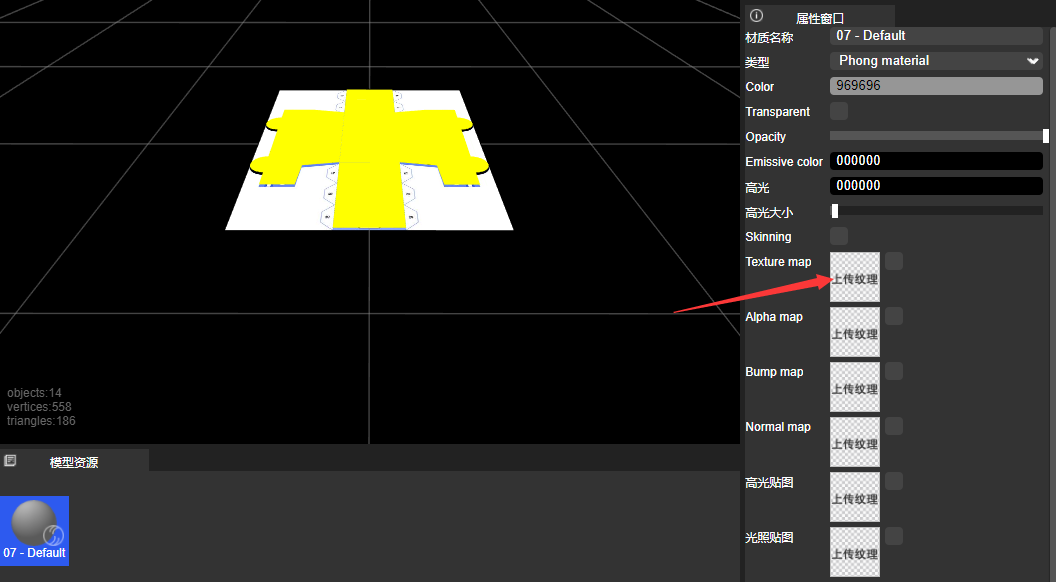Click the Color 969696 swatch field
This screenshot has width=1056, height=582.
(936, 86)
